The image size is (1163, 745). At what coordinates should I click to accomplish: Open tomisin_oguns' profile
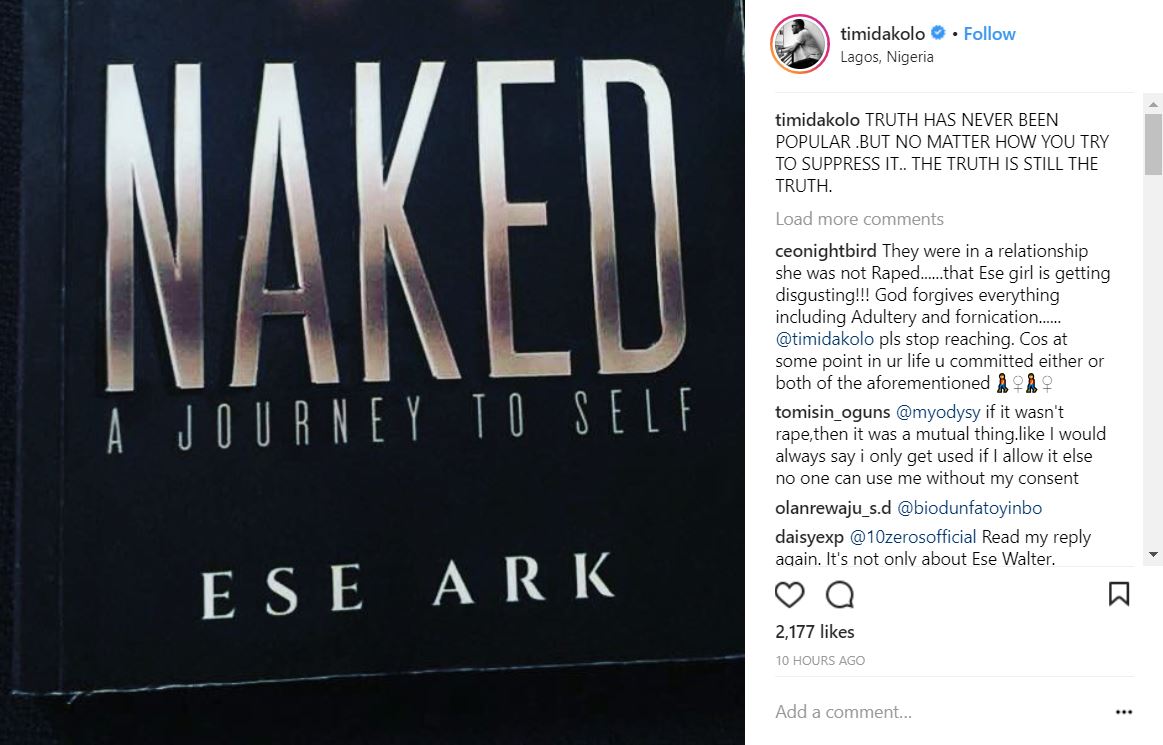[x=832, y=412]
